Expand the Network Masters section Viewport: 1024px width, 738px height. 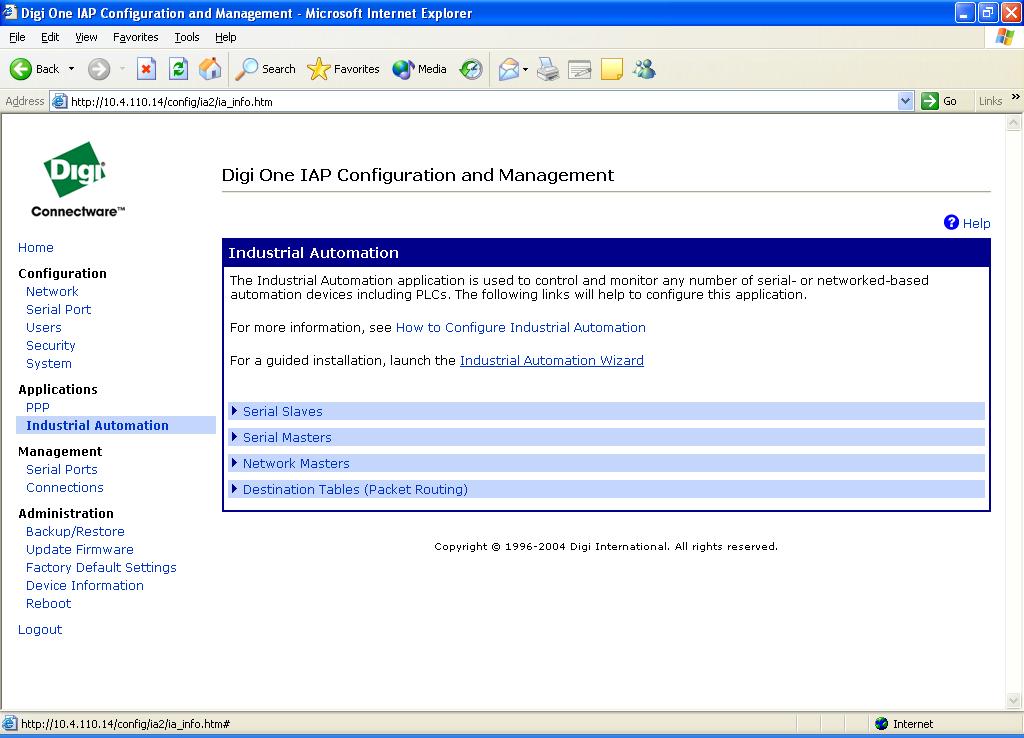pos(295,463)
